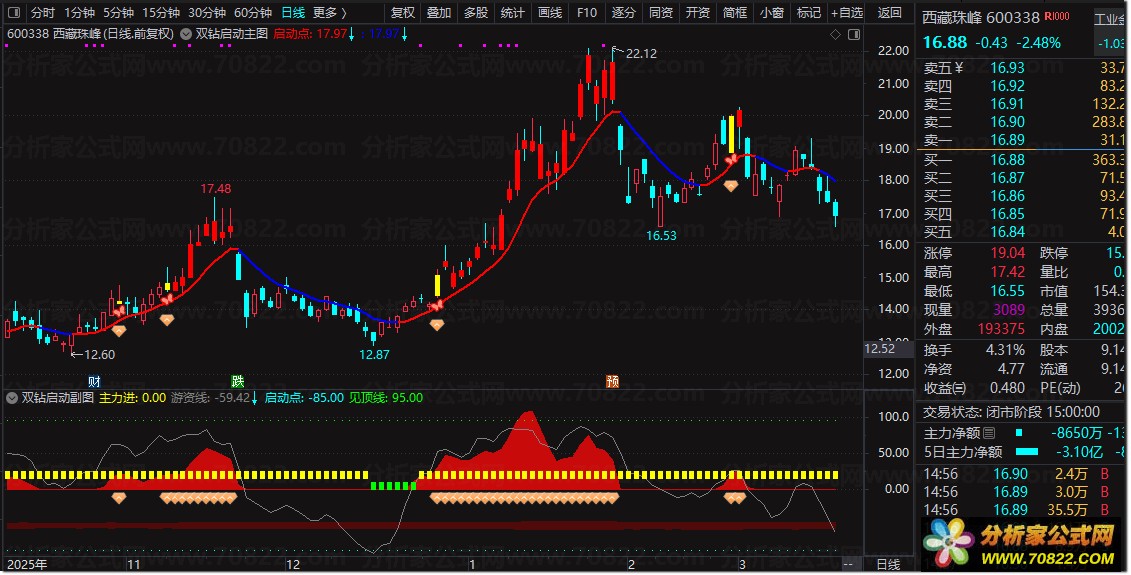This screenshot has height=575, width=1131.
Task: Click the 主力净额 detail list icon
Action: click(990, 433)
